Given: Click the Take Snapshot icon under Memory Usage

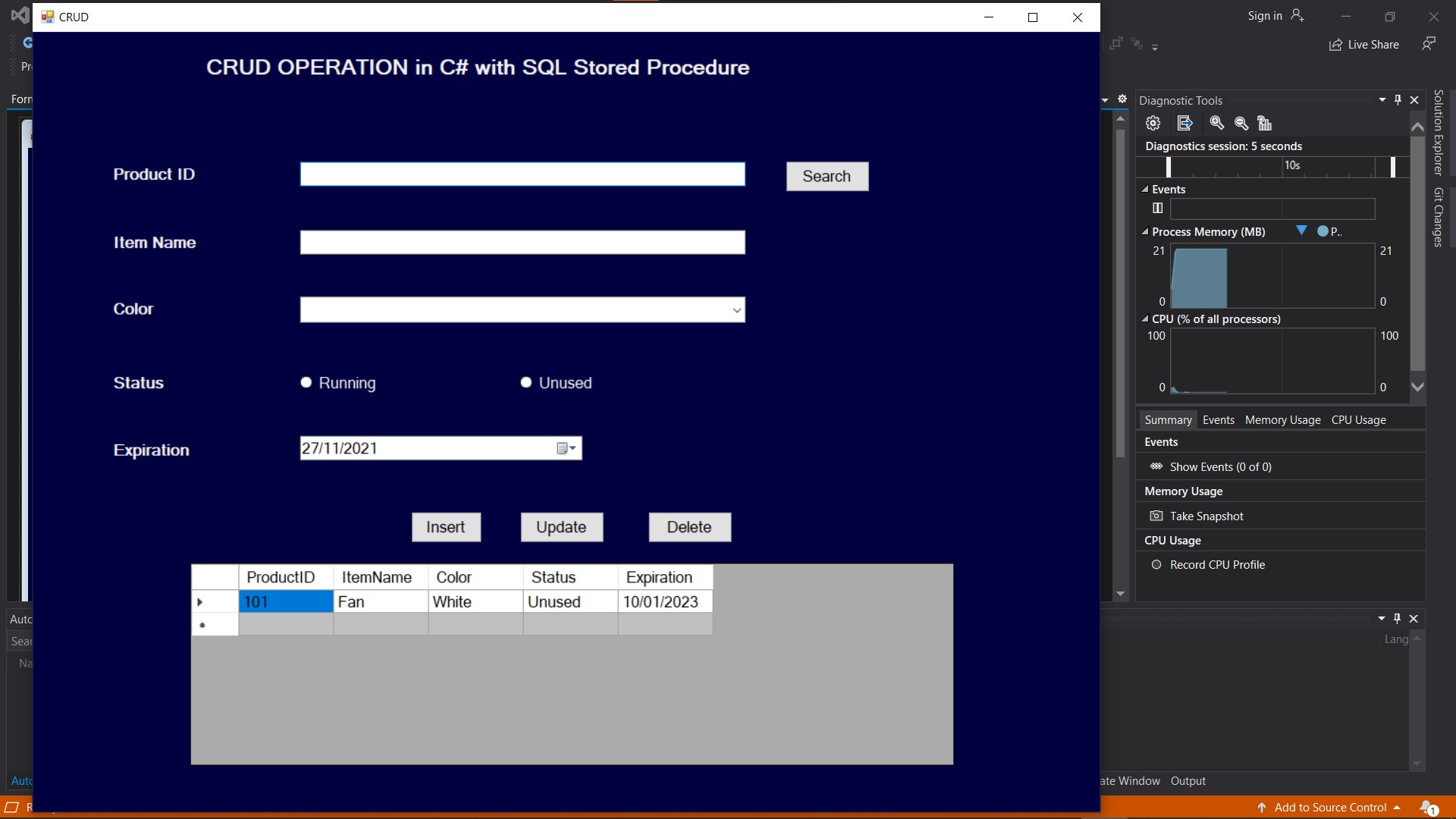Looking at the screenshot, I should [x=1156, y=516].
